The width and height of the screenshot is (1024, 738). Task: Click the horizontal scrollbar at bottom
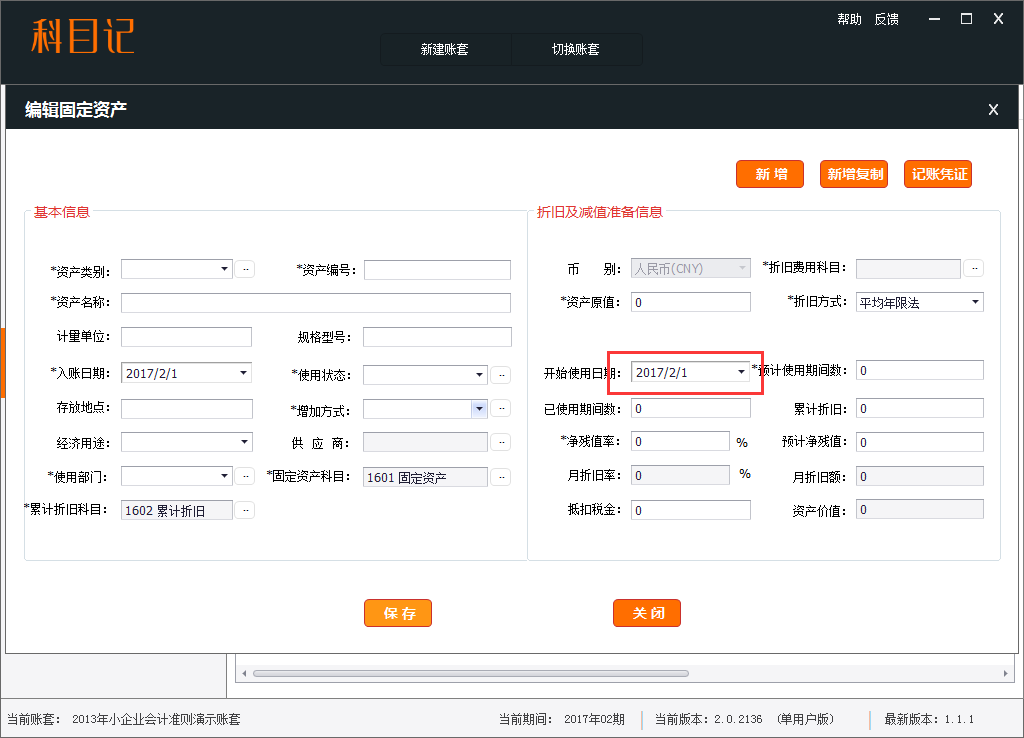tap(470, 673)
